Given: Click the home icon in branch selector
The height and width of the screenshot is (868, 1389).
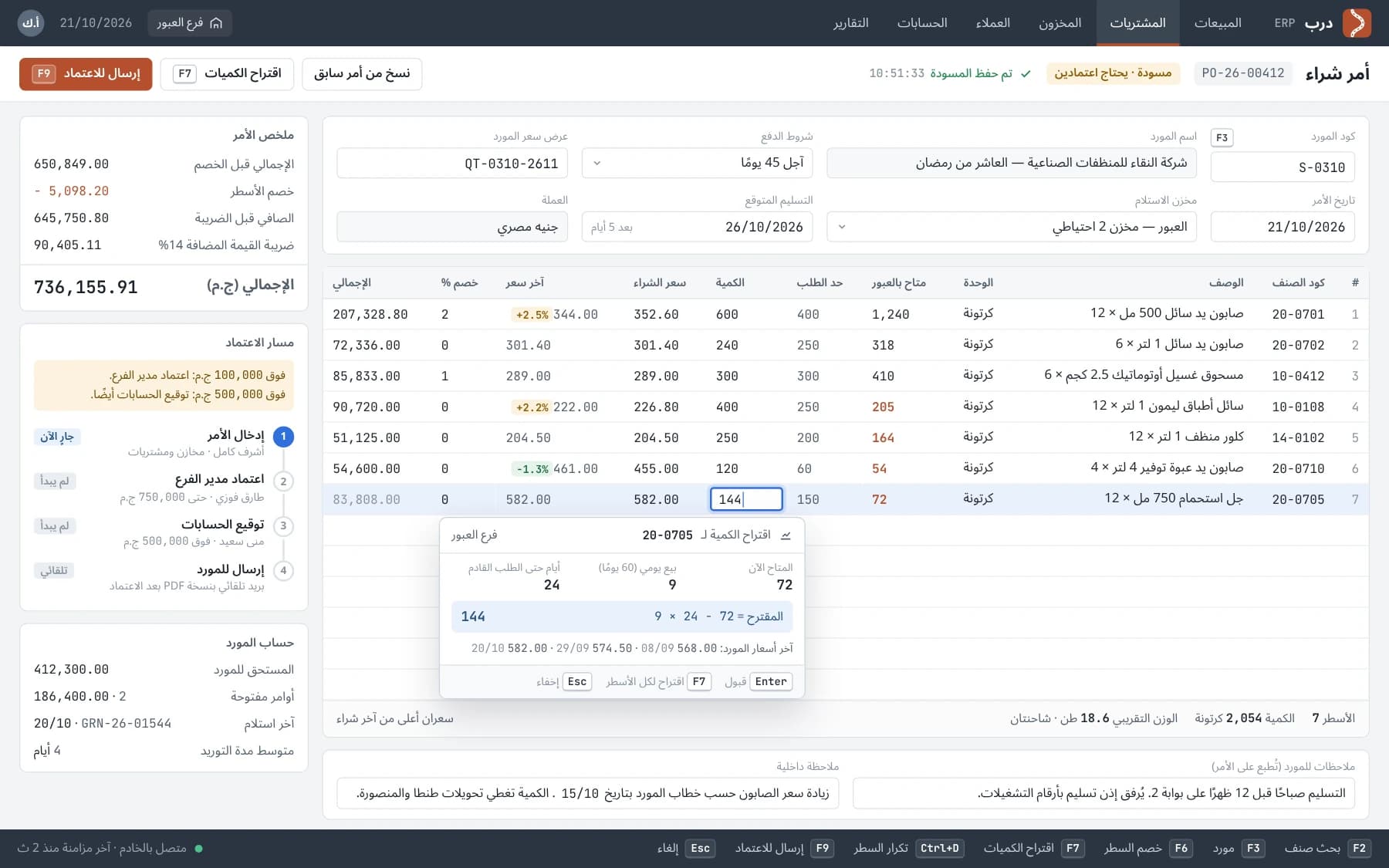Looking at the screenshot, I should [x=216, y=23].
